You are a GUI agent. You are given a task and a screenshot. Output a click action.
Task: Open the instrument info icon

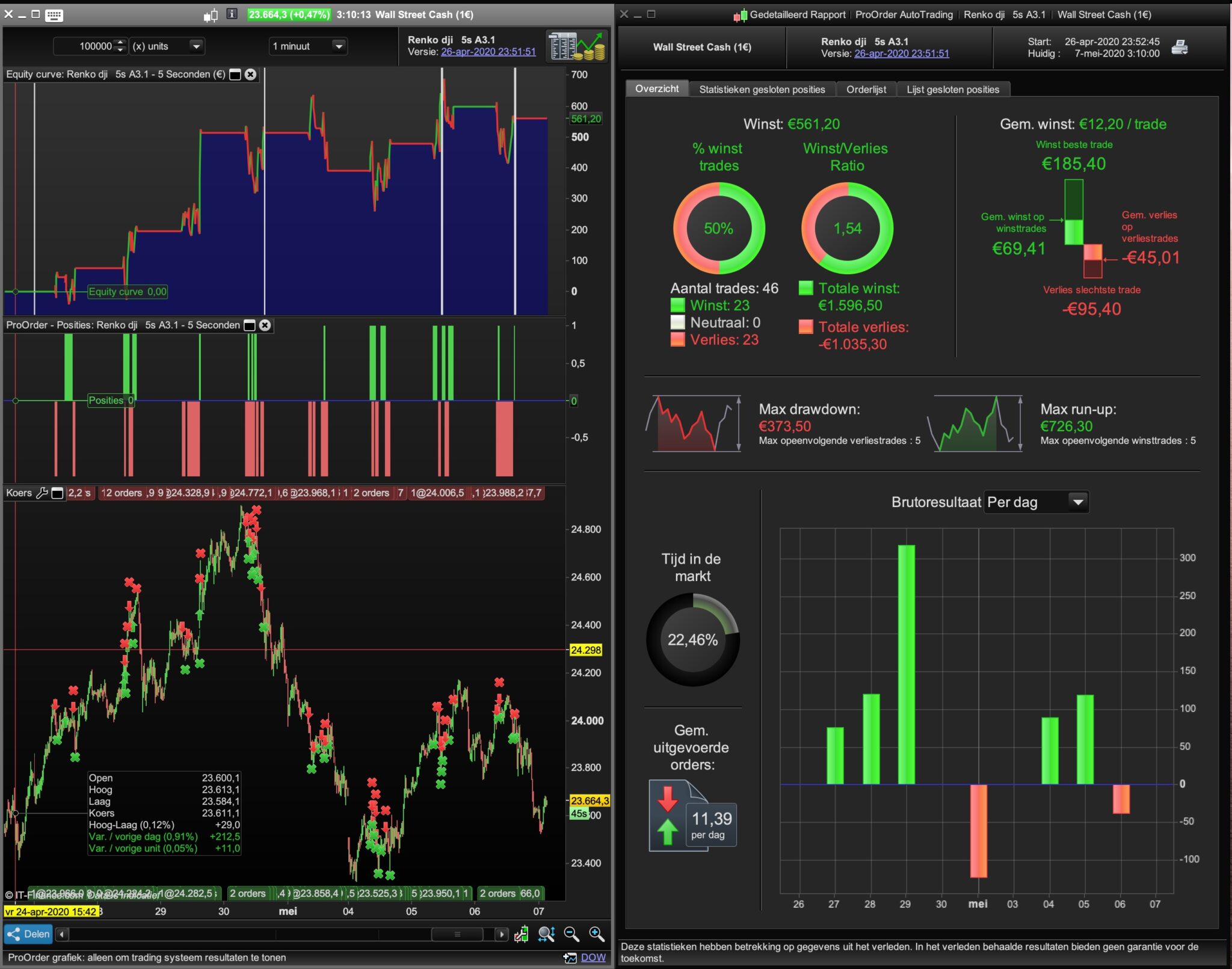coord(232,14)
